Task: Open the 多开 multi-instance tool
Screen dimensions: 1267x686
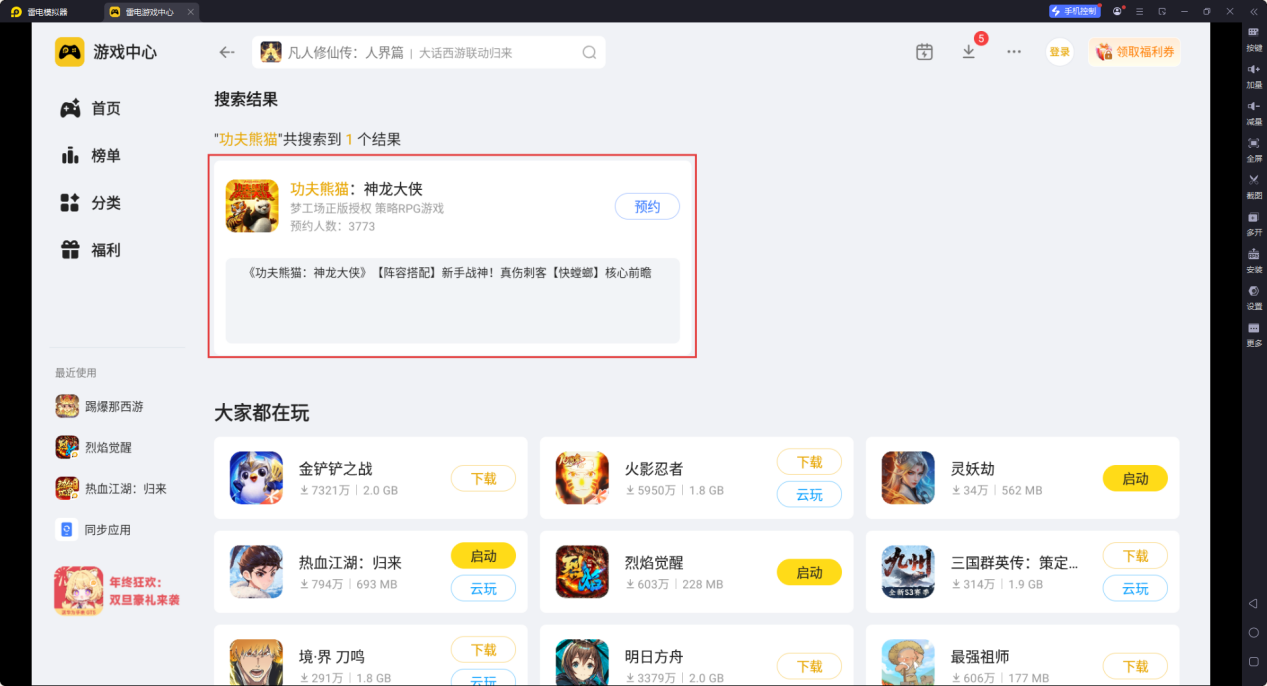Action: pyautogui.click(x=1253, y=222)
